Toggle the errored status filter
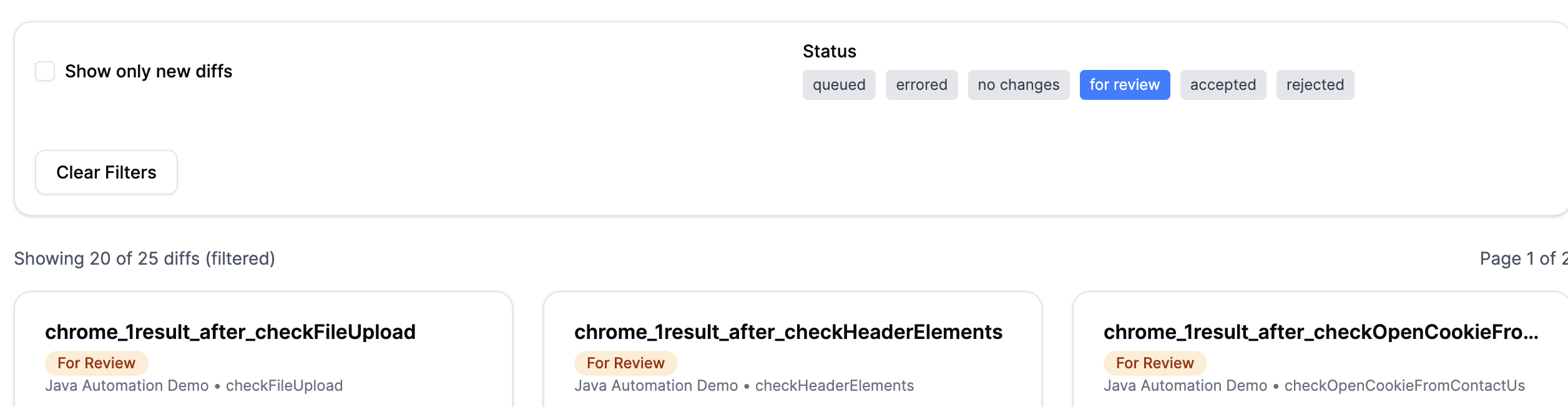Image resolution: width=1568 pixels, height=407 pixels. pyautogui.click(x=921, y=85)
